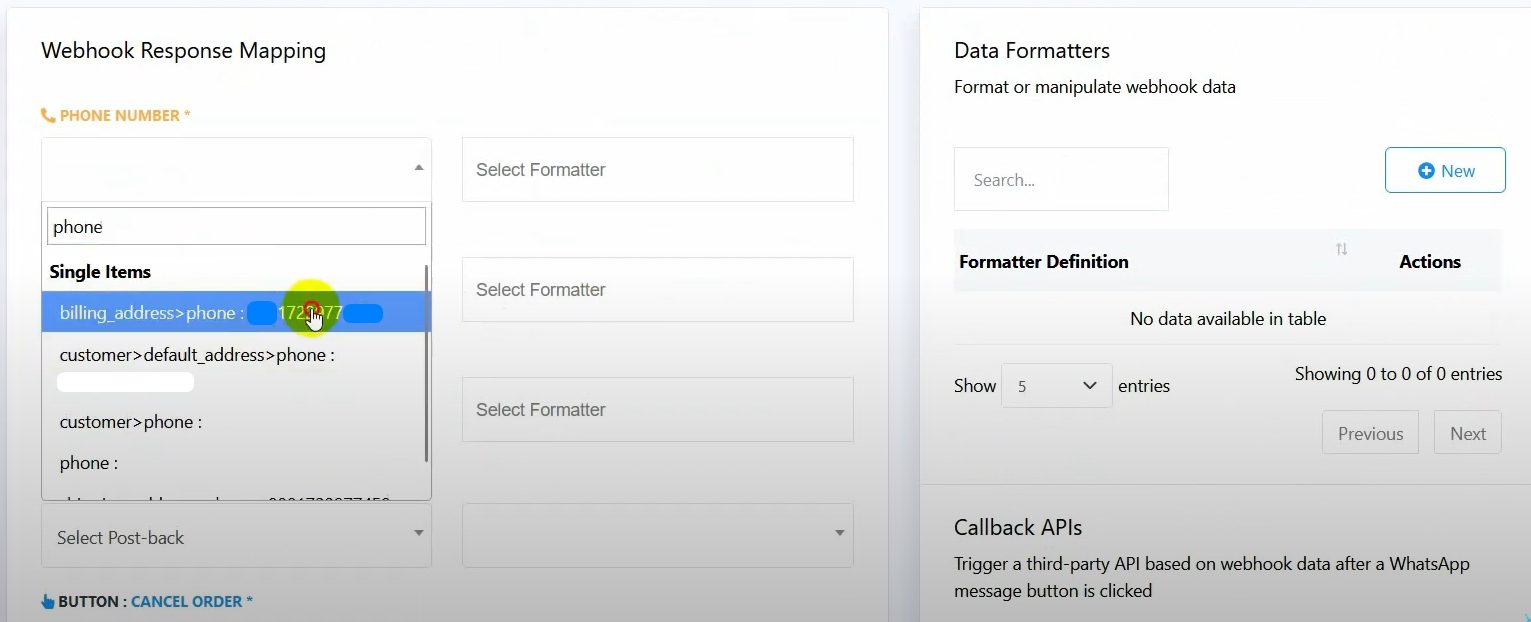The width and height of the screenshot is (1531, 622).
Task: Open the empty dropdown beside Select Post-back
Action: [657, 535]
